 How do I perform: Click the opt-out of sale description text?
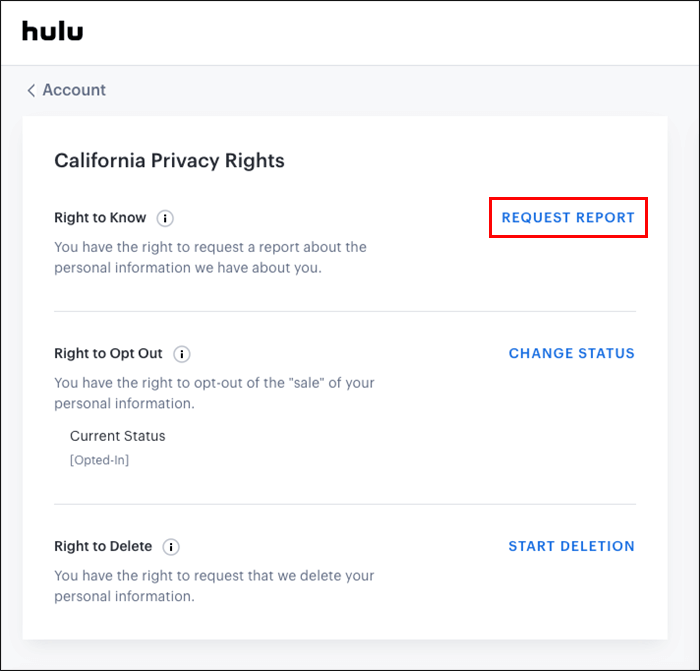tap(214, 393)
